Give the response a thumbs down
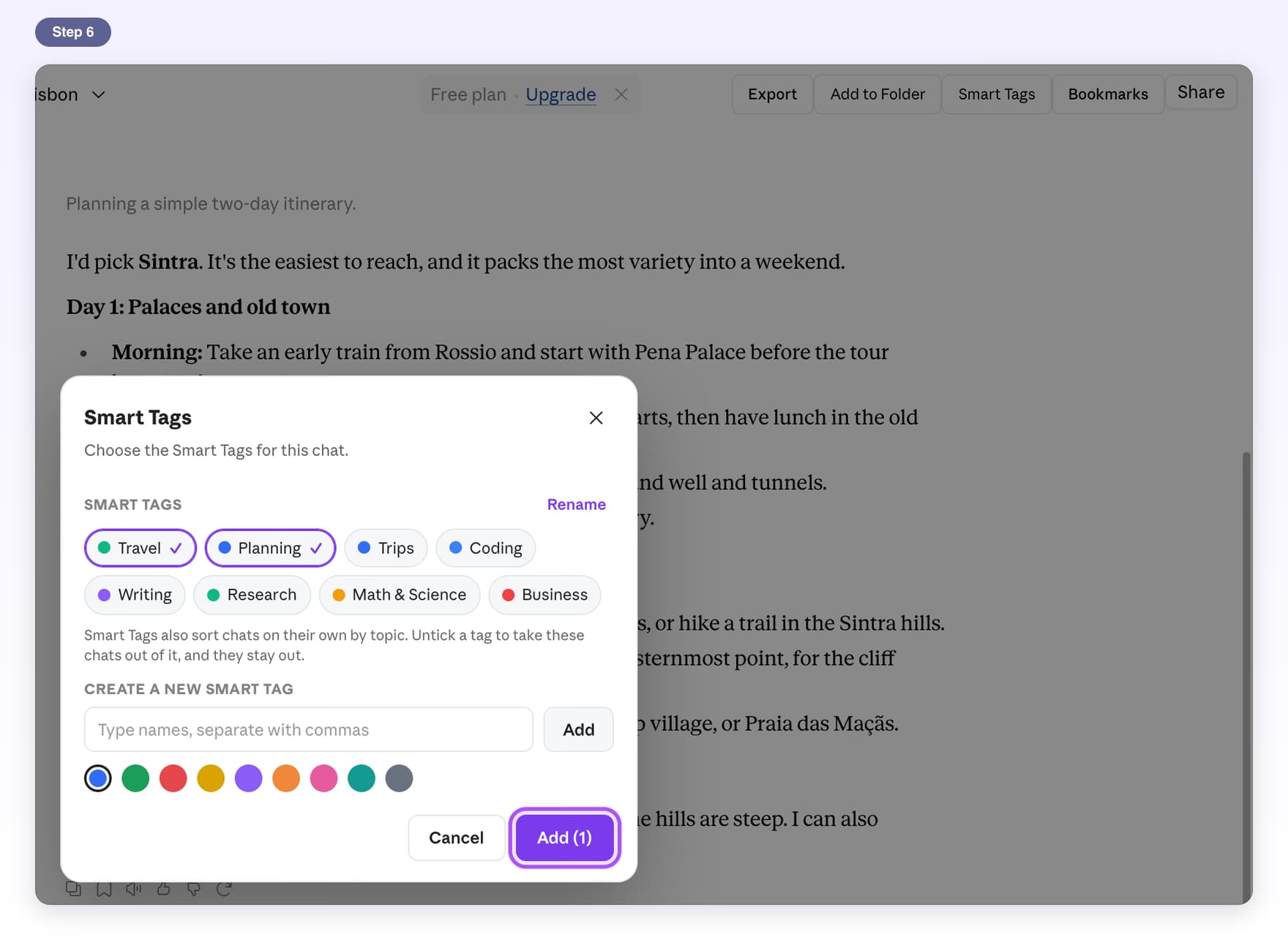The height and width of the screenshot is (940, 1288). click(x=194, y=888)
